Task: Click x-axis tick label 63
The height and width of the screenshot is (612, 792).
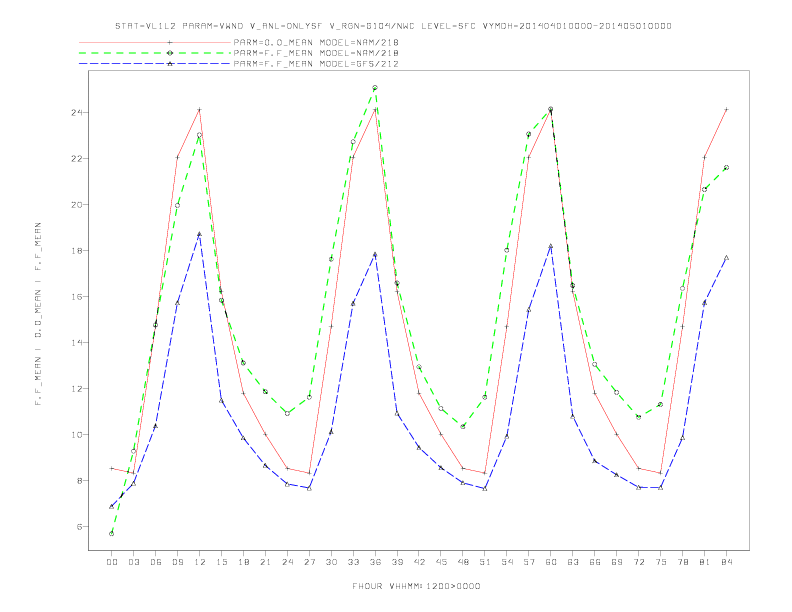Action: 573,562
